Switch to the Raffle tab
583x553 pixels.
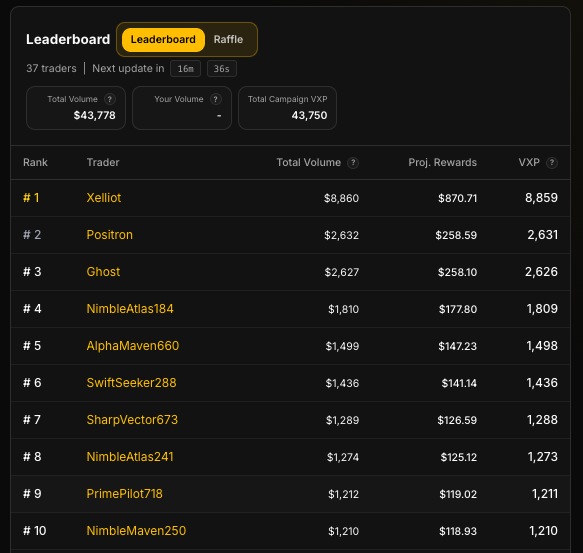[228, 39]
